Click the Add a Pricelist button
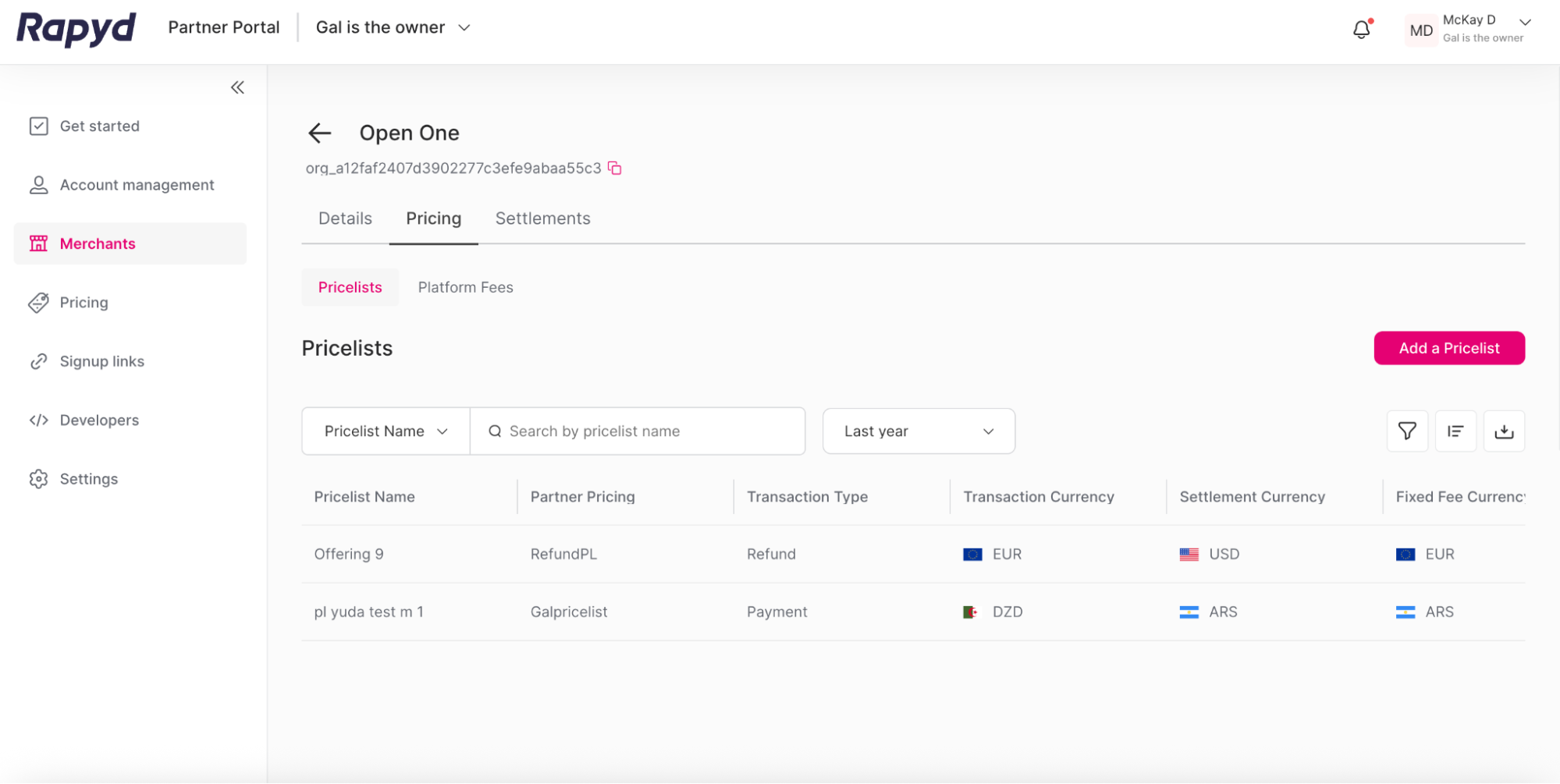This screenshot has width=1560, height=784. click(1448, 348)
